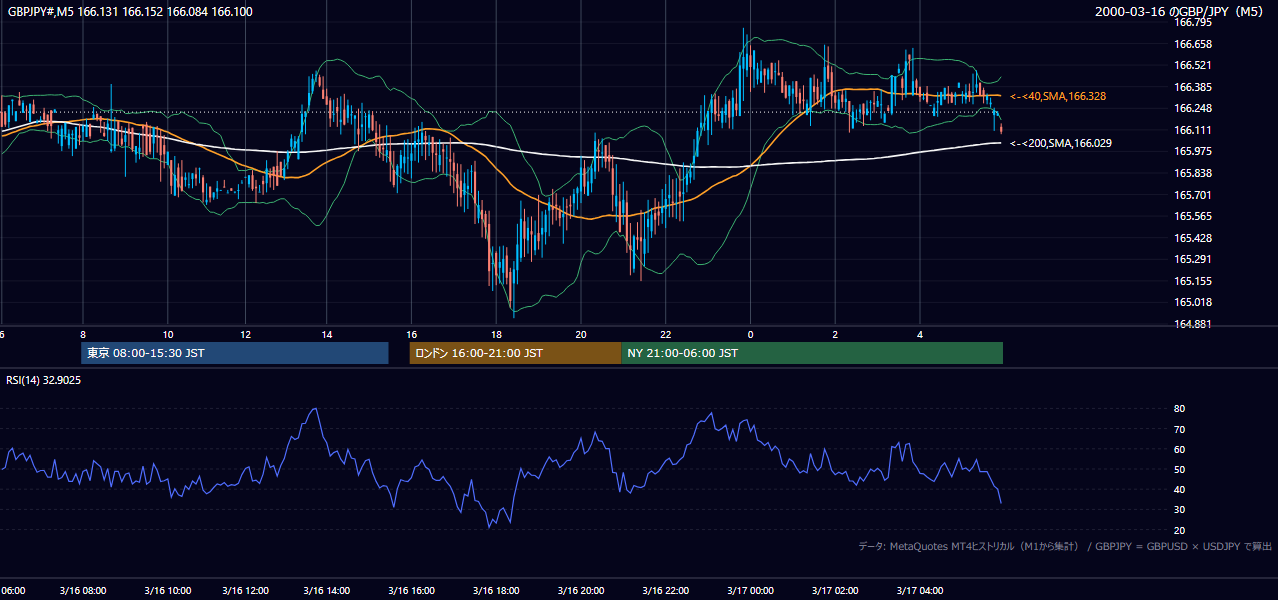Screen dimensions: 1278x600
Task: Click the RSI scale level 80
Action: tap(1180, 409)
